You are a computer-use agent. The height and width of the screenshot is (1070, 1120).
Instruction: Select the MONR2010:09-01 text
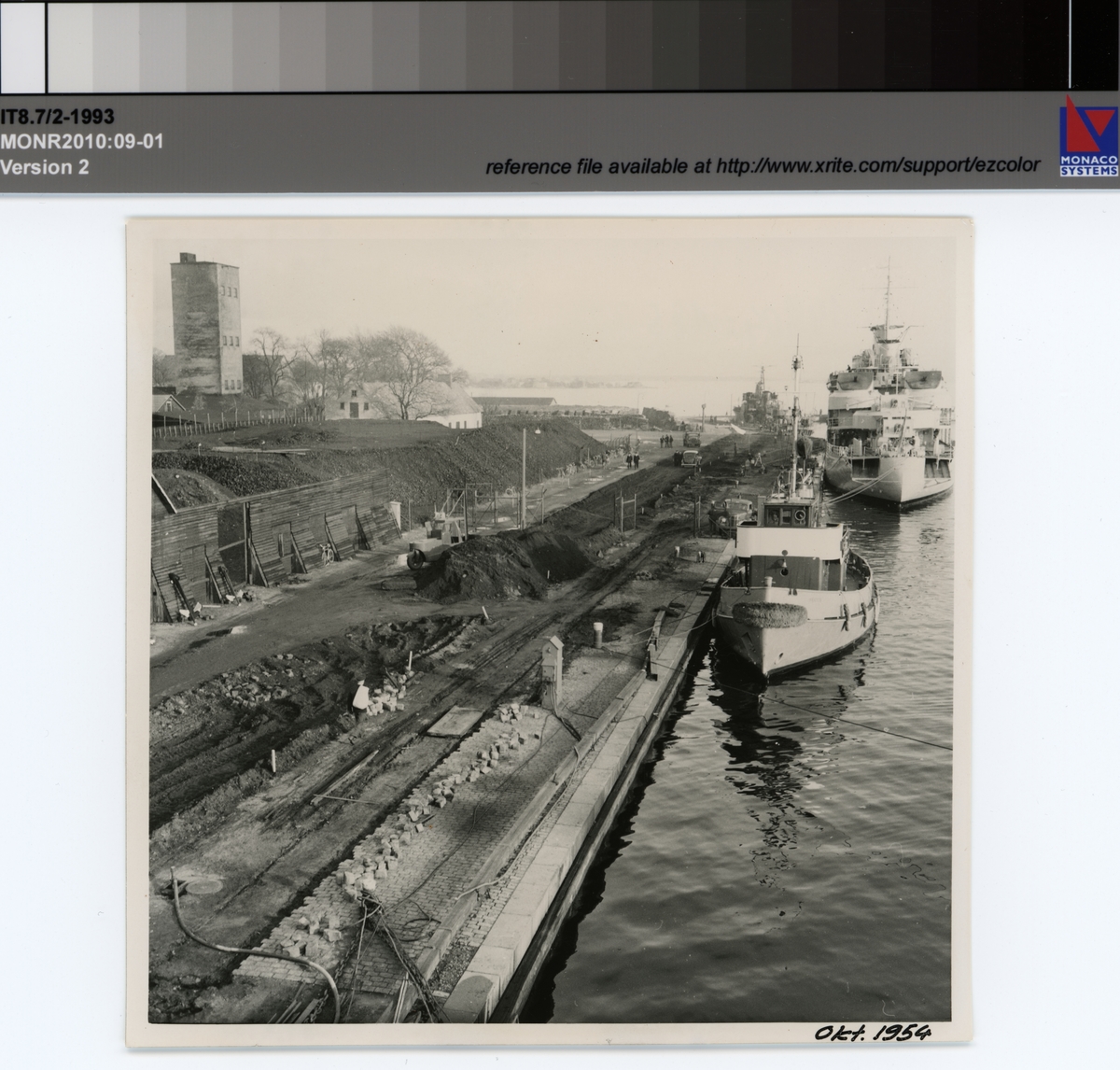coord(82,142)
